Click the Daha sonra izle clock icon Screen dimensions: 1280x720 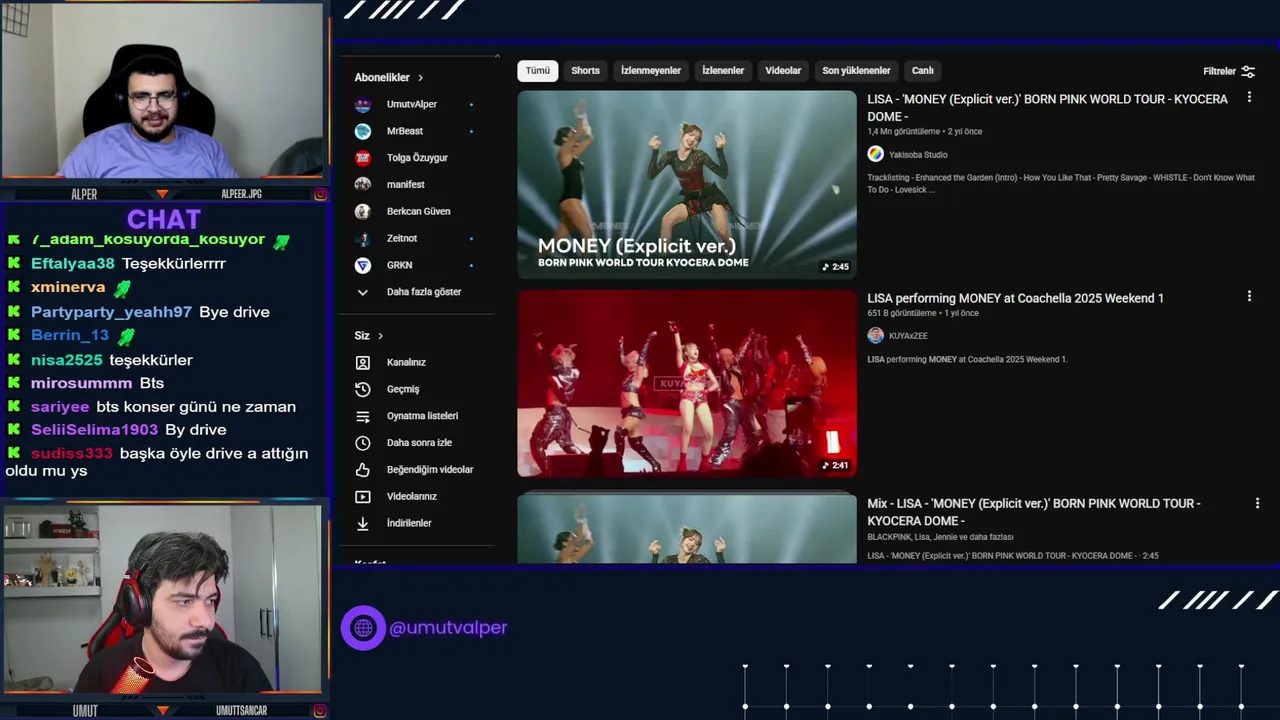pyautogui.click(x=363, y=443)
